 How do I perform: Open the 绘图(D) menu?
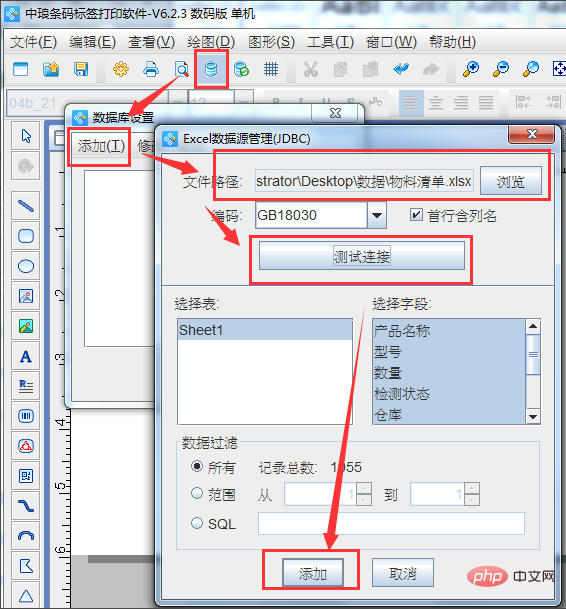(x=211, y=42)
